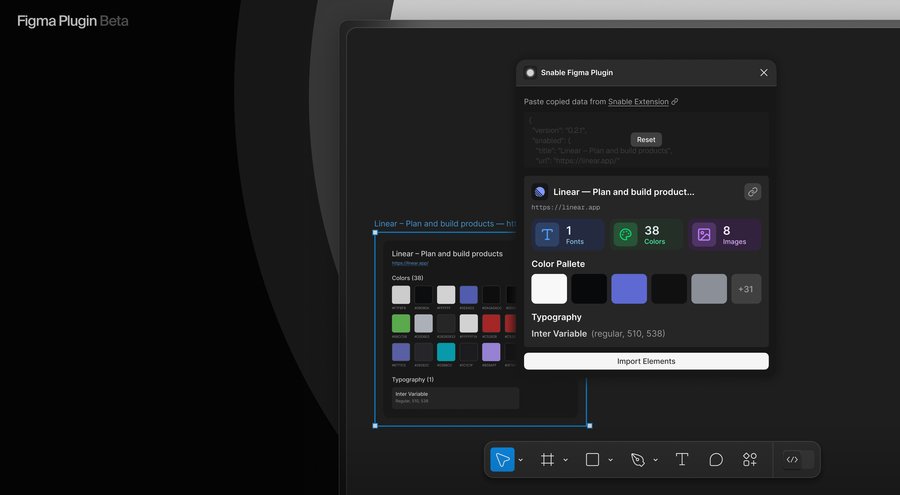
Task: Click the Reset button
Action: tap(646, 140)
